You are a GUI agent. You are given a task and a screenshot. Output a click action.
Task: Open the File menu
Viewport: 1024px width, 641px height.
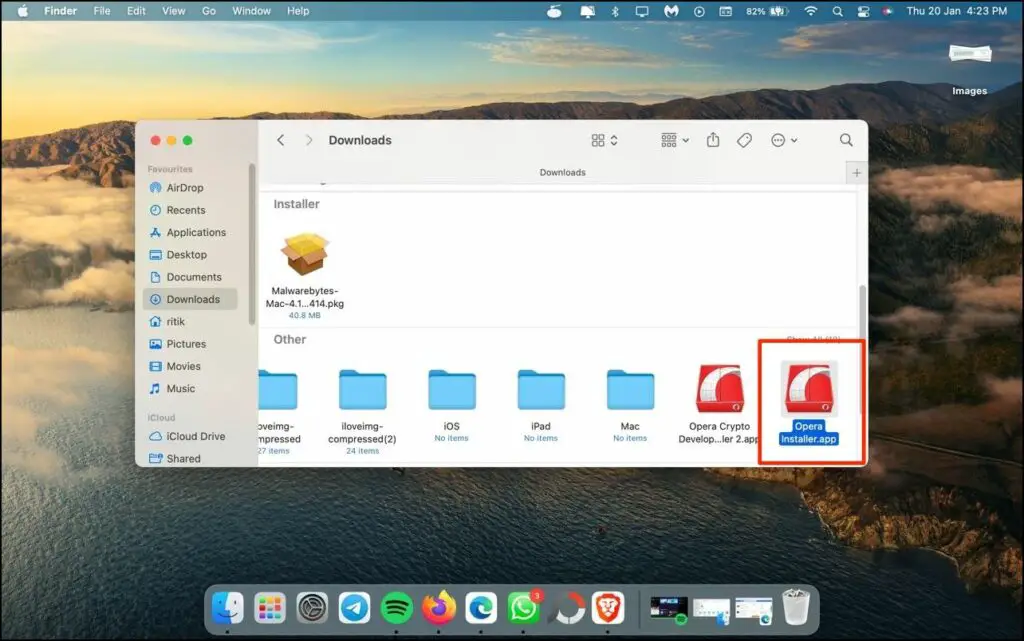[x=102, y=11]
